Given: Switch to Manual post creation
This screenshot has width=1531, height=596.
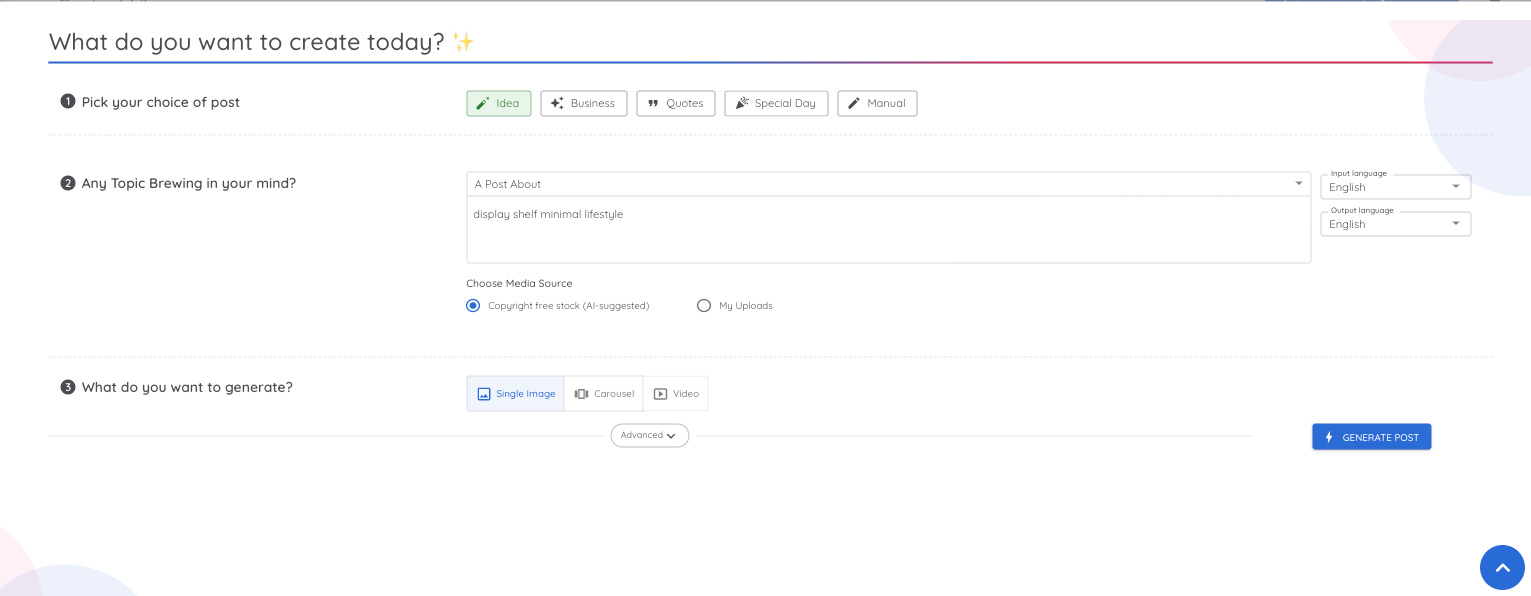Looking at the screenshot, I should click(877, 103).
